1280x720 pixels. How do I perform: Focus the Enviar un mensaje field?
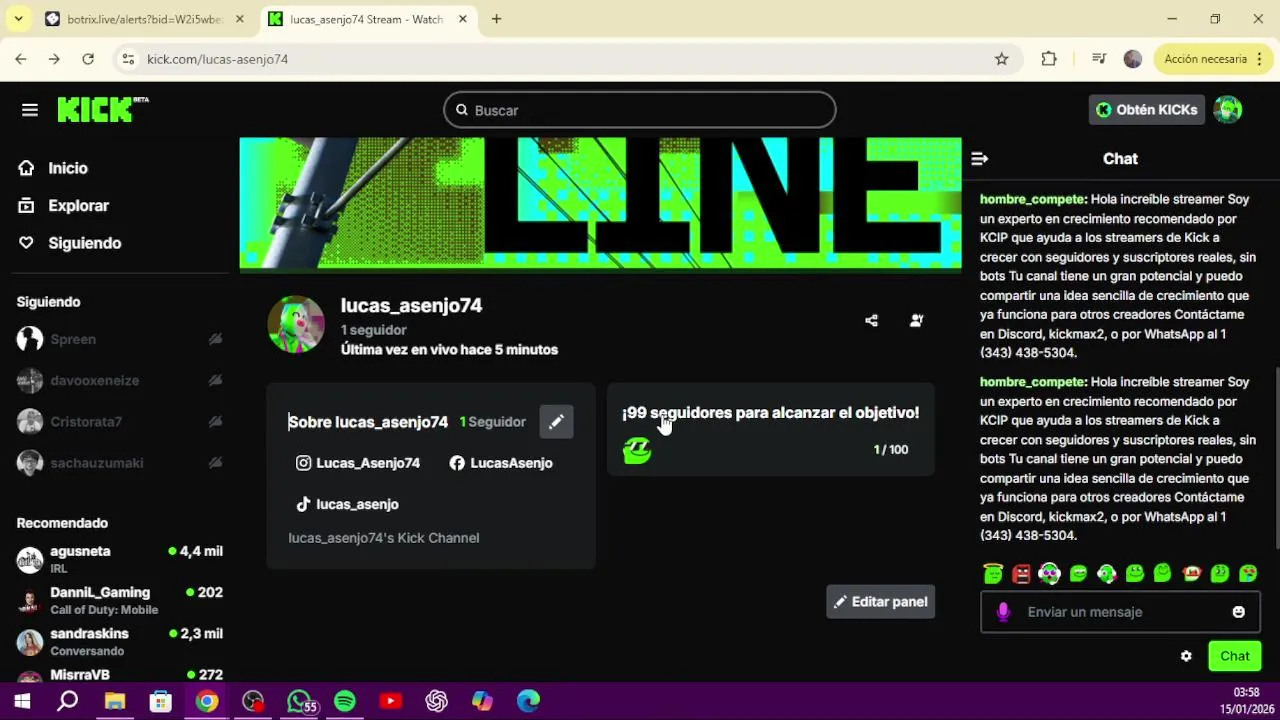pos(1120,612)
